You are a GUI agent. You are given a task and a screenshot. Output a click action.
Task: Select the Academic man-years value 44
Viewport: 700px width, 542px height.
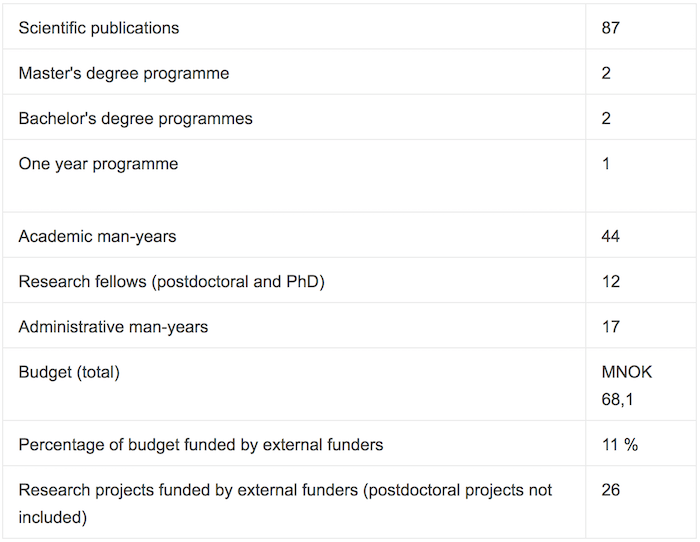610,236
